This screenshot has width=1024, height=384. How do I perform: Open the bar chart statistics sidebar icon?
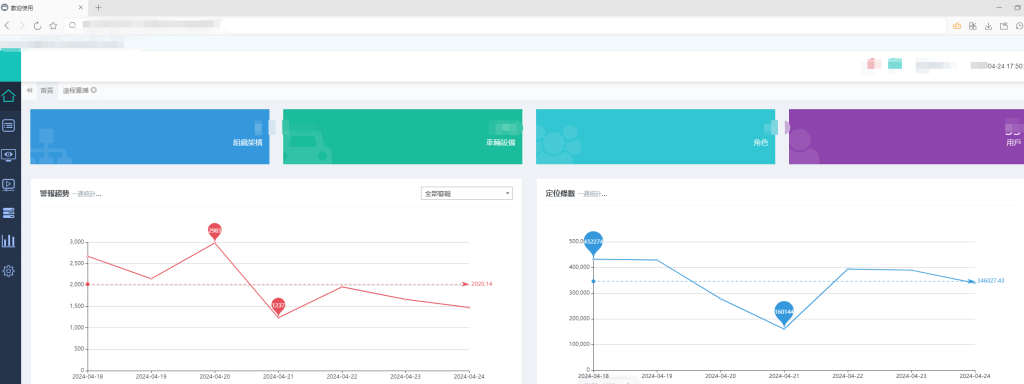coord(8,241)
